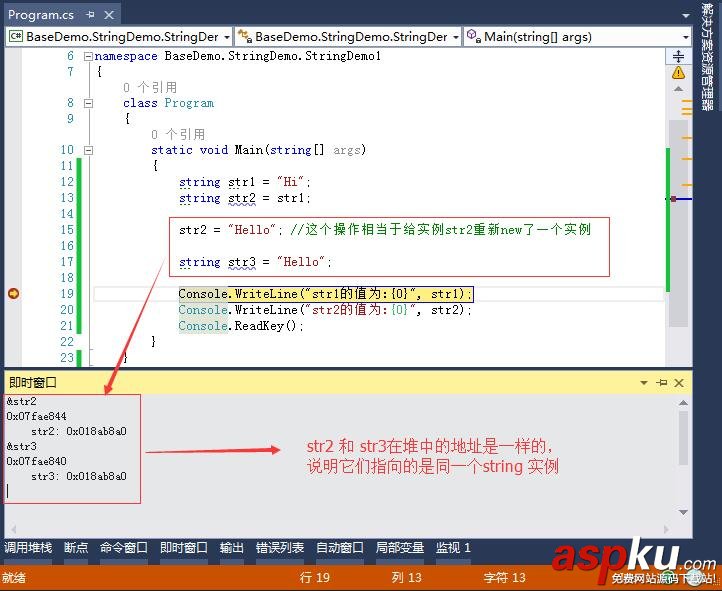Click Console.ReadKey() on line 21
The width and height of the screenshot is (722, 591).
[x=239, y=326]
